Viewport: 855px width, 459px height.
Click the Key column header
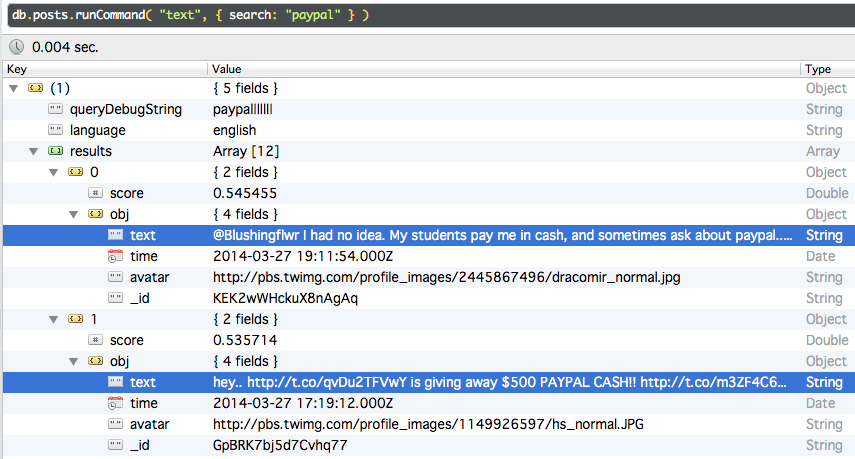[x=105, y=69]
